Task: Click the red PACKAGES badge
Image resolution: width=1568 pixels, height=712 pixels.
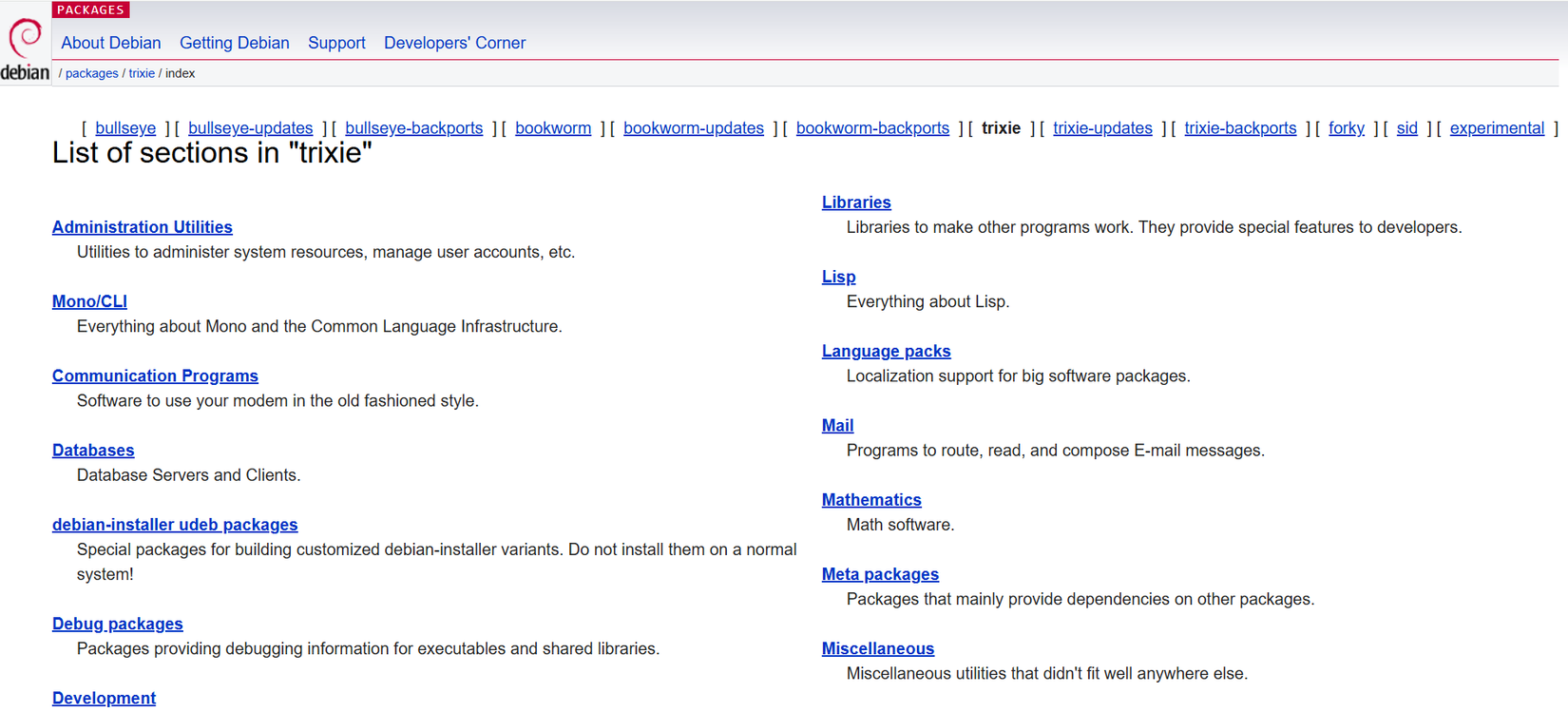Action: point(90,10)
